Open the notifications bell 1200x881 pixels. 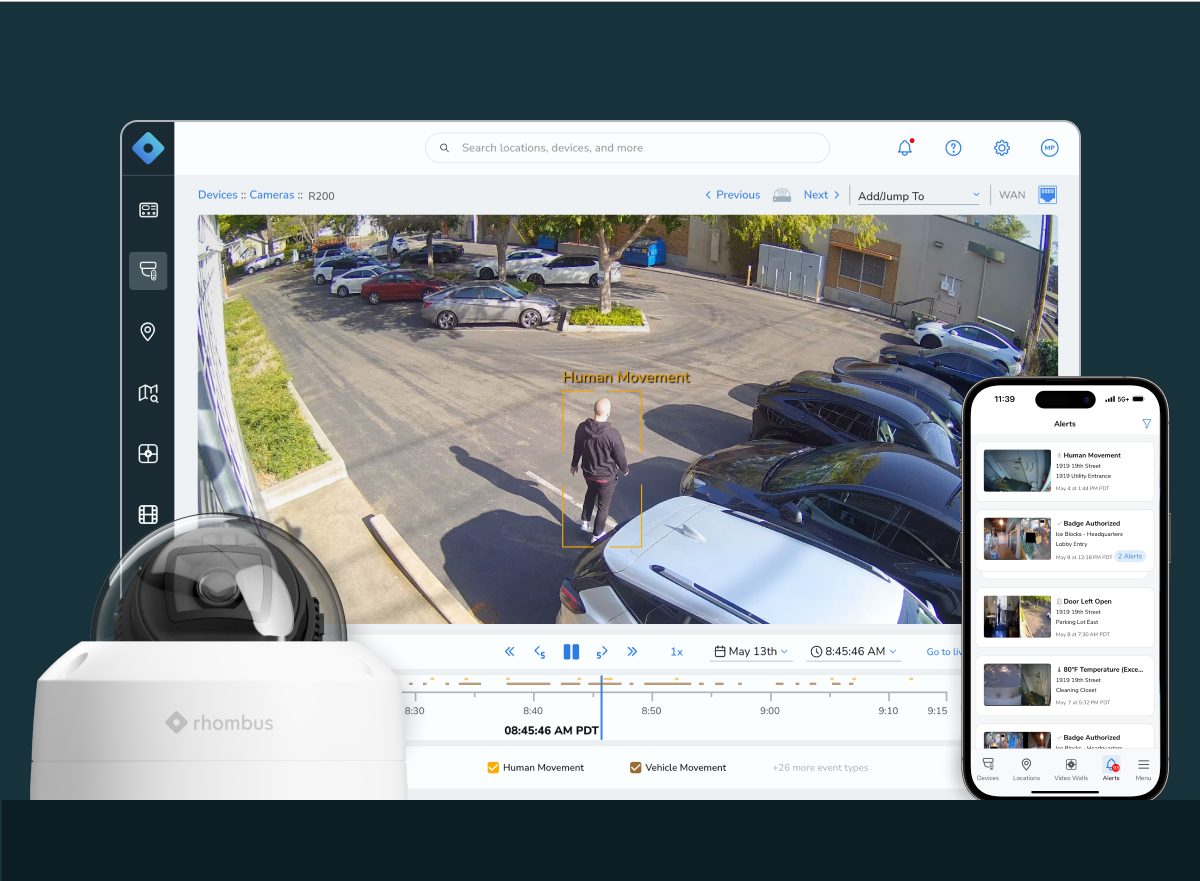click(x=904, y=147)
